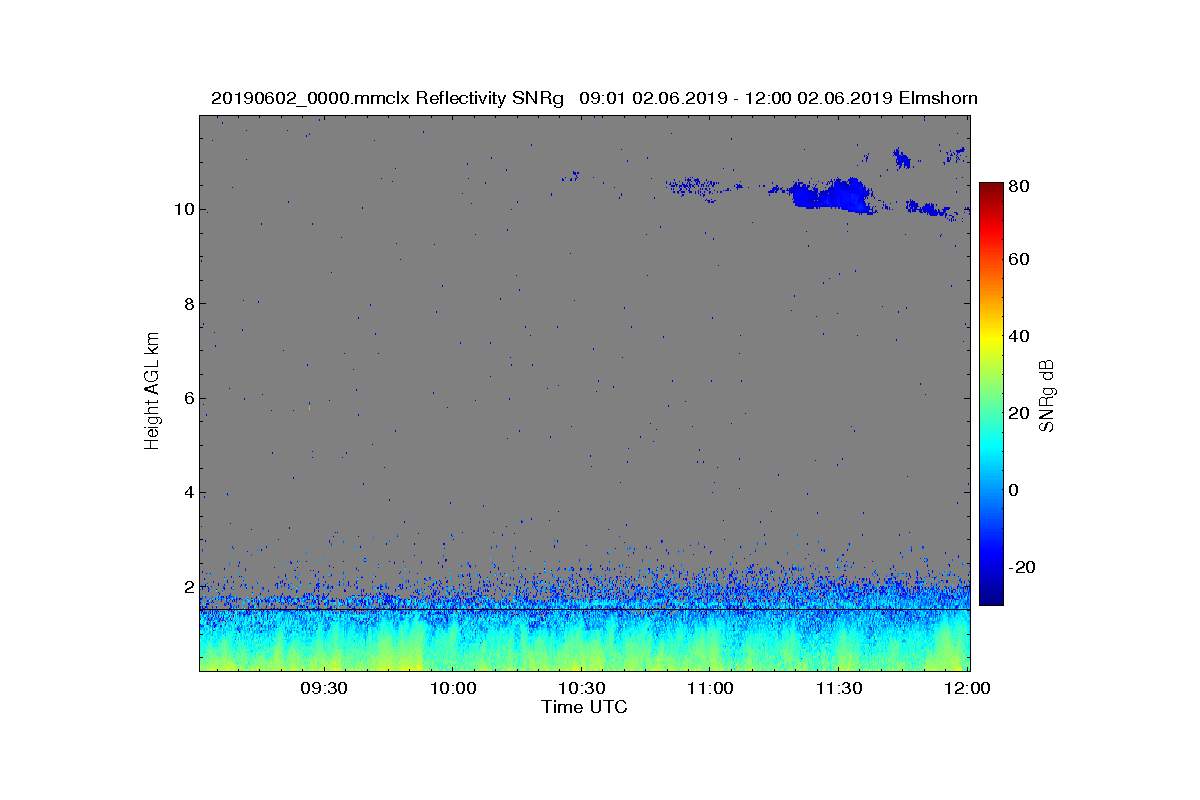Viewport: 1200px width, 800px height.
Task: Click the large blue cloud echo near 10 km
Action: (830, 195)
